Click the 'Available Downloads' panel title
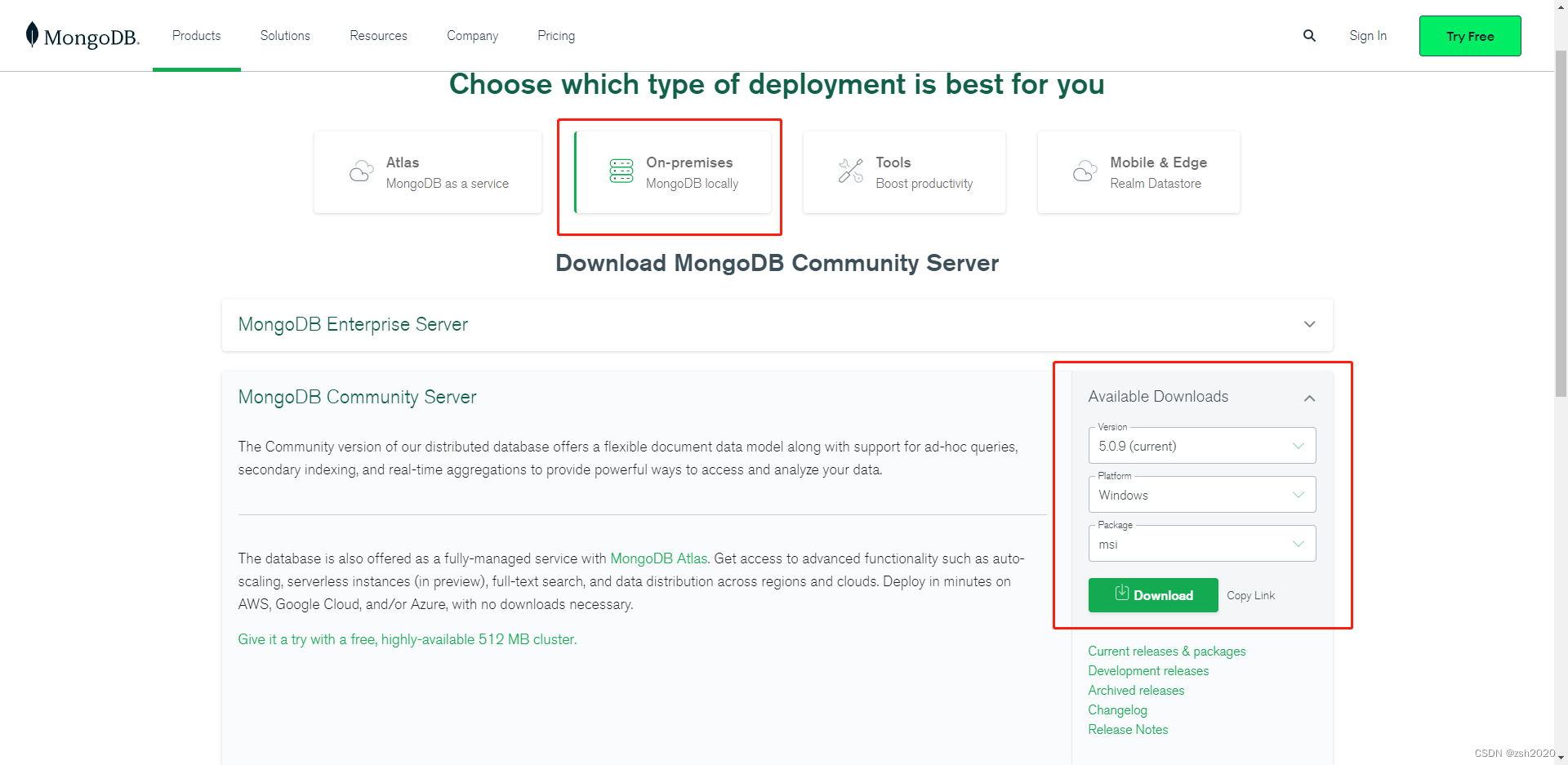 point(1158,396)
